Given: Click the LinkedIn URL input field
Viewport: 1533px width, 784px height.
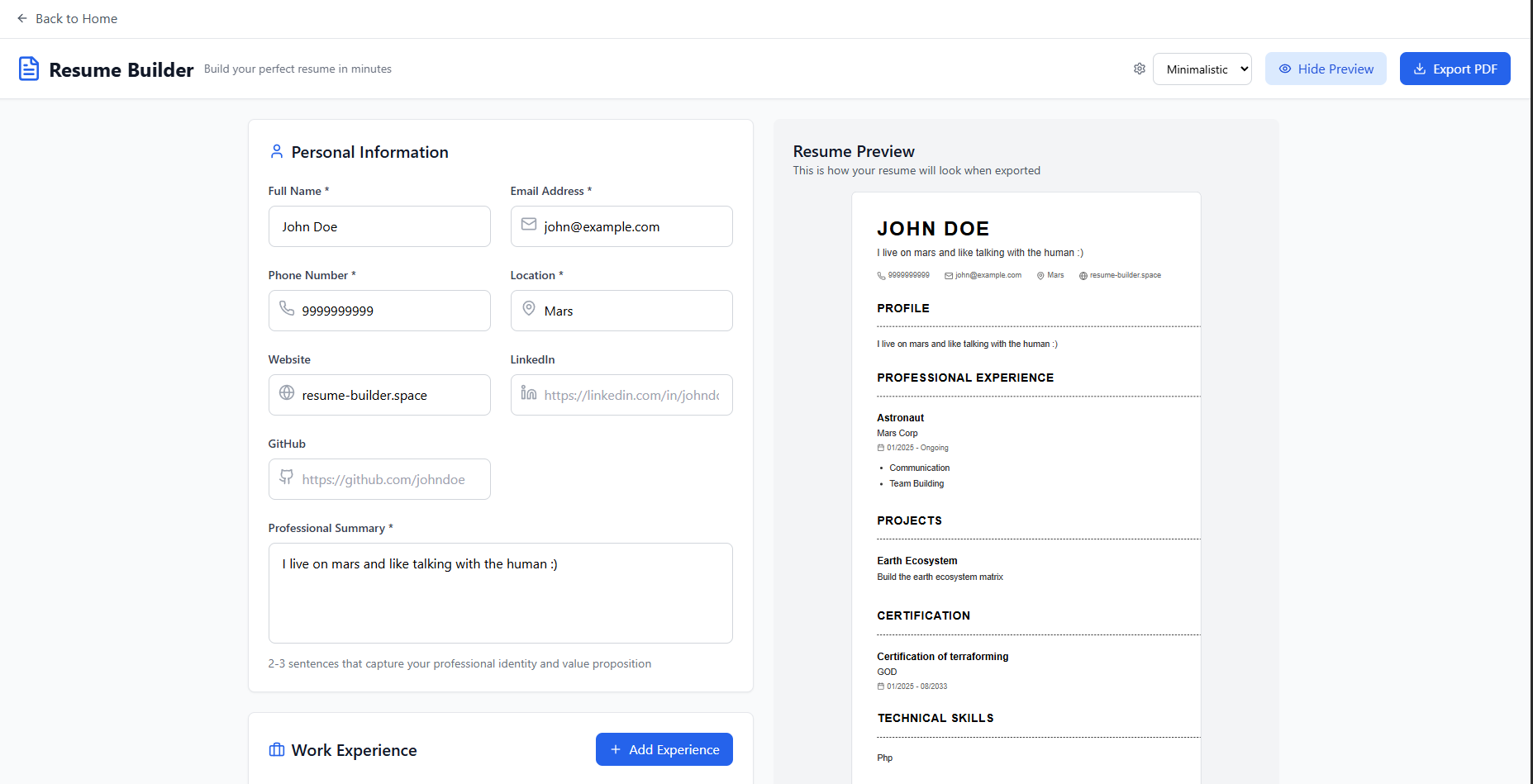Looking at the screenshot, I should point(621,394).
